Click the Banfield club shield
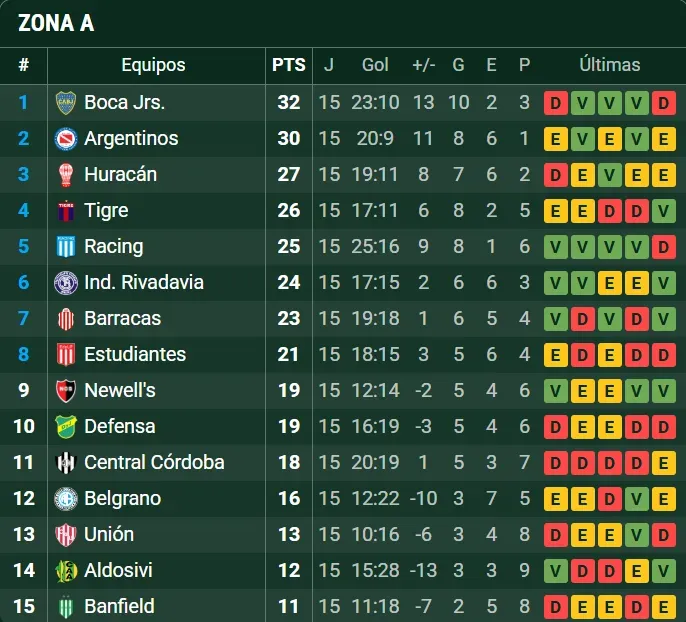 coord(66,606)
